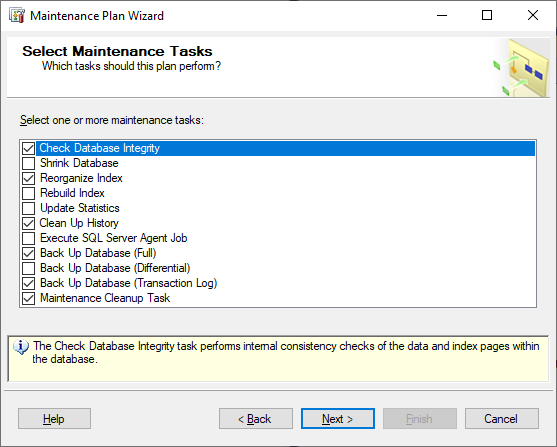557x447 pixels.
Task: Uncheck the Clean Up History checkbox
Action: pos(28,223)
